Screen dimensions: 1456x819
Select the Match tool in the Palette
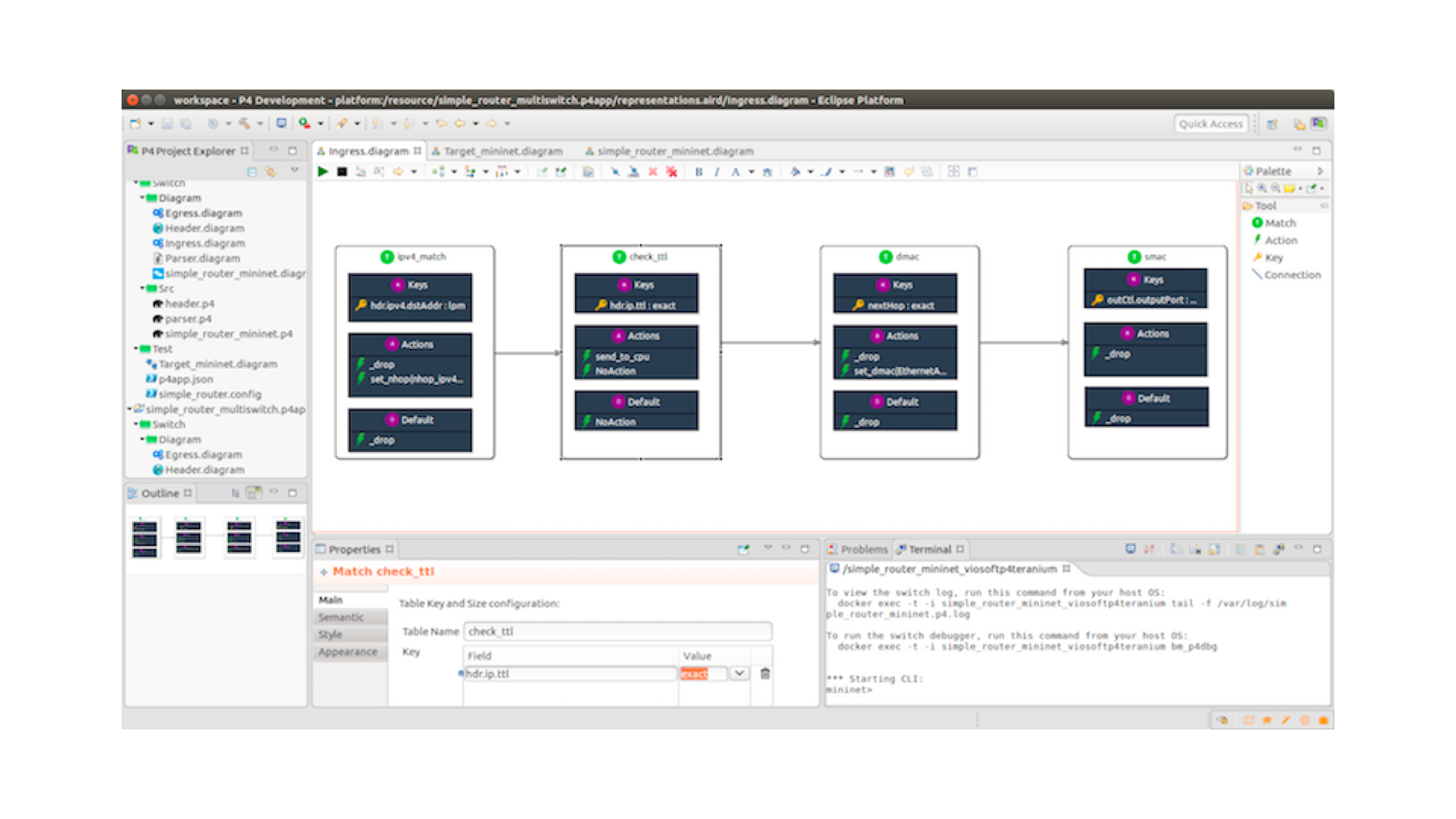point(1278,223)
